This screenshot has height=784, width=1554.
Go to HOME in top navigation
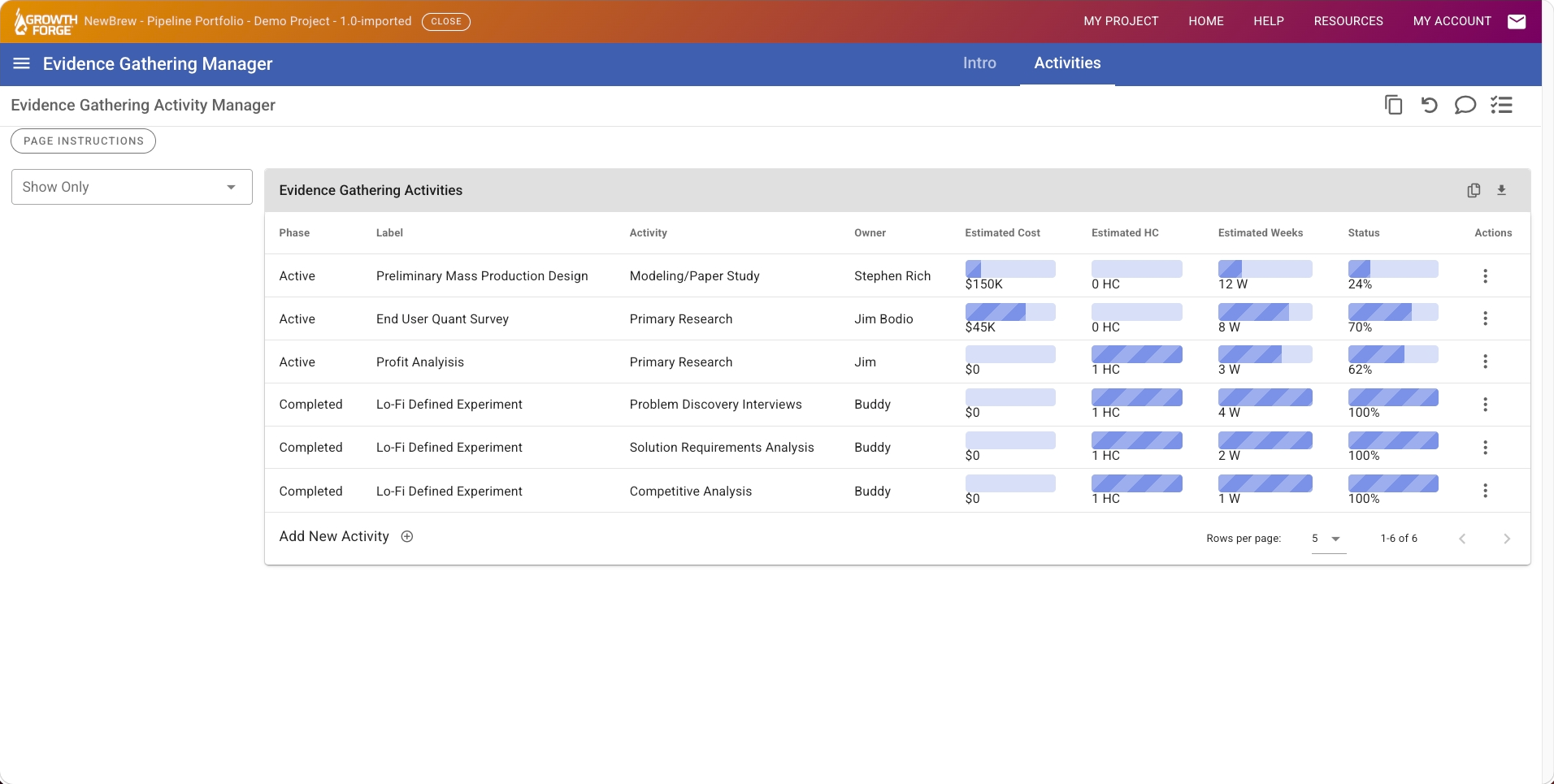1206,21
